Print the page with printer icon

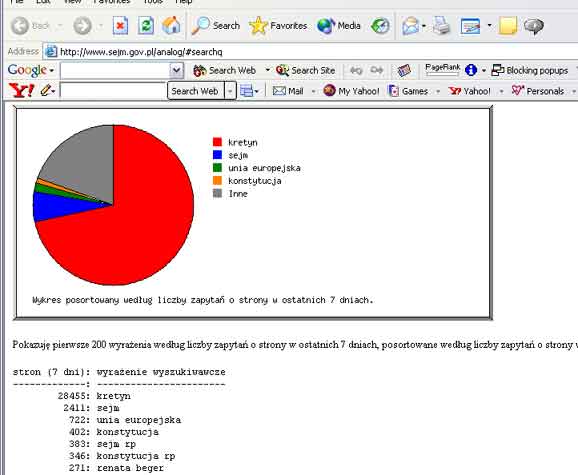coord(441,26)
